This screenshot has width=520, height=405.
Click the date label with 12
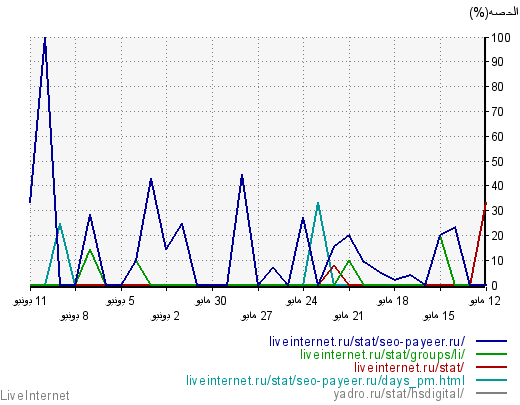coord(485,301)
